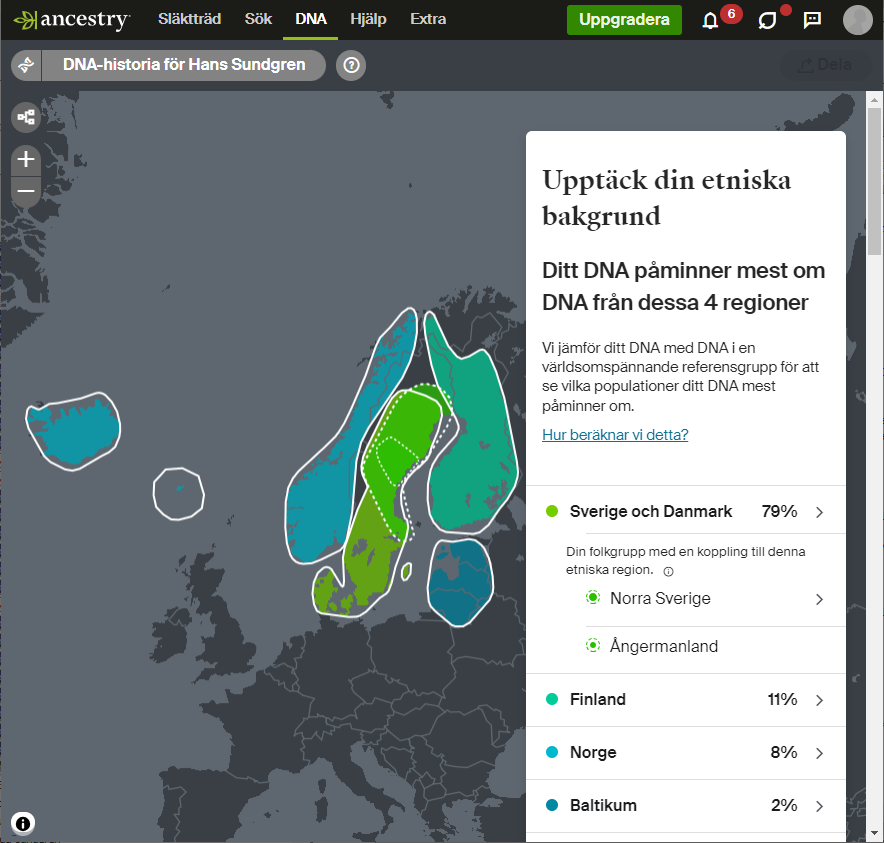This screenshot has width=884, height=843.
Task: Click the Faroe Islands circle on map
Action: pyautogui.click(x=179, y=494)
